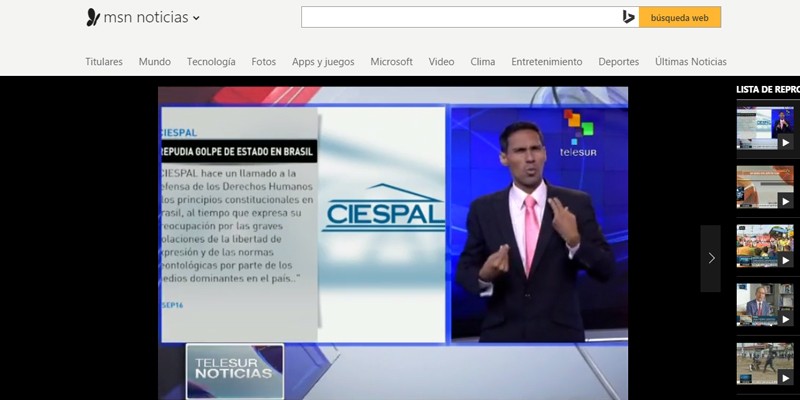Screen dimensions: 800x400
Task: Open the Titulares section
Action: [104, 61]
